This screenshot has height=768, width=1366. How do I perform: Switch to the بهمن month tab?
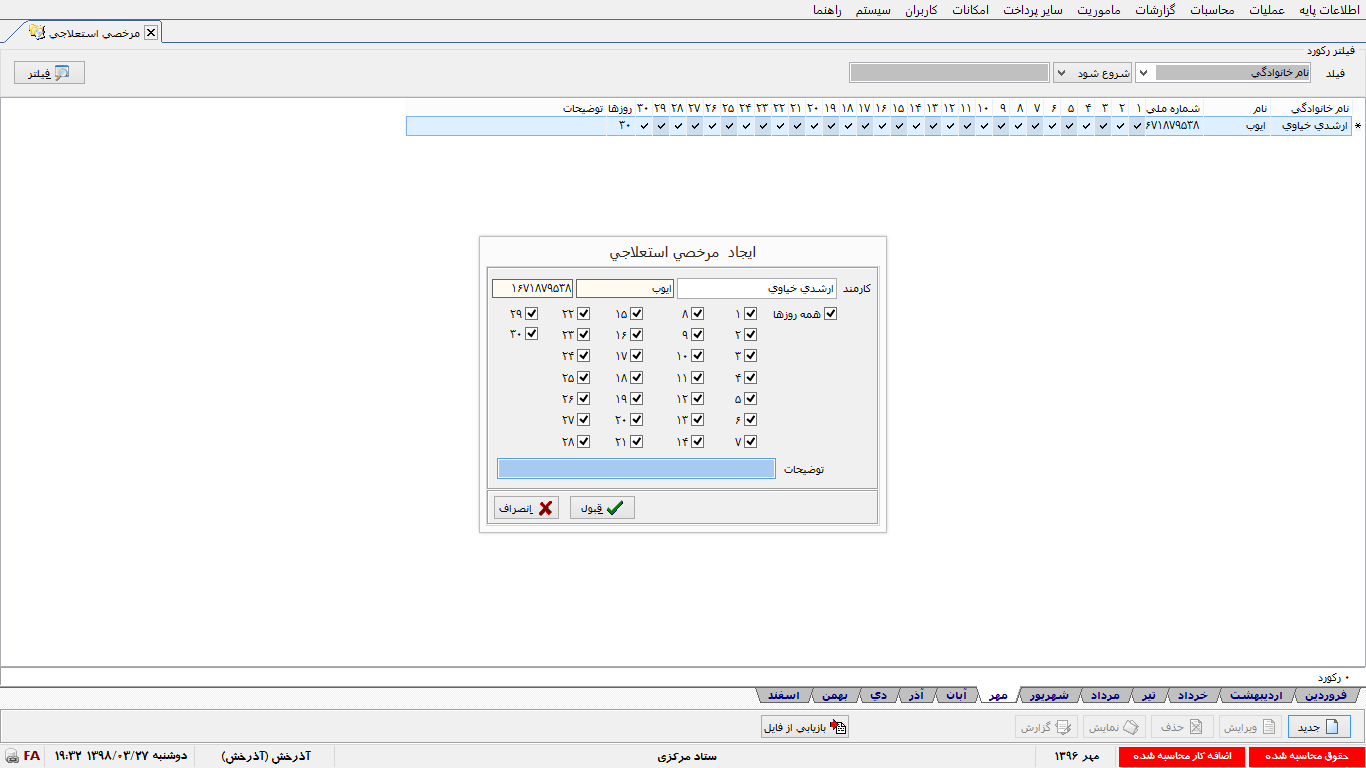832,695
